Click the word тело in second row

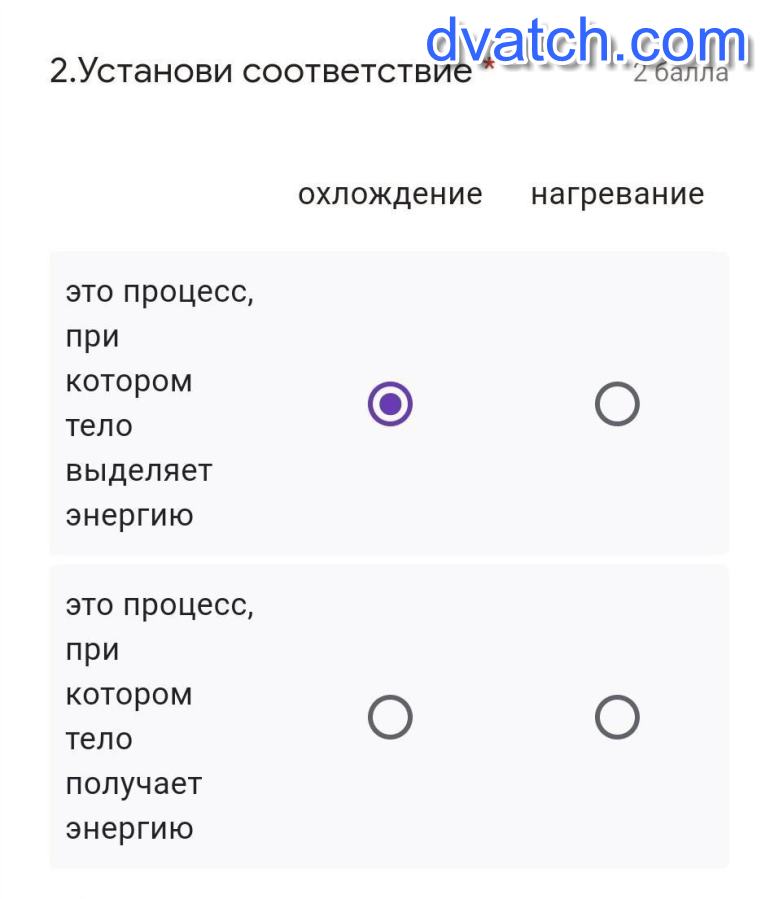click(99, 739)
